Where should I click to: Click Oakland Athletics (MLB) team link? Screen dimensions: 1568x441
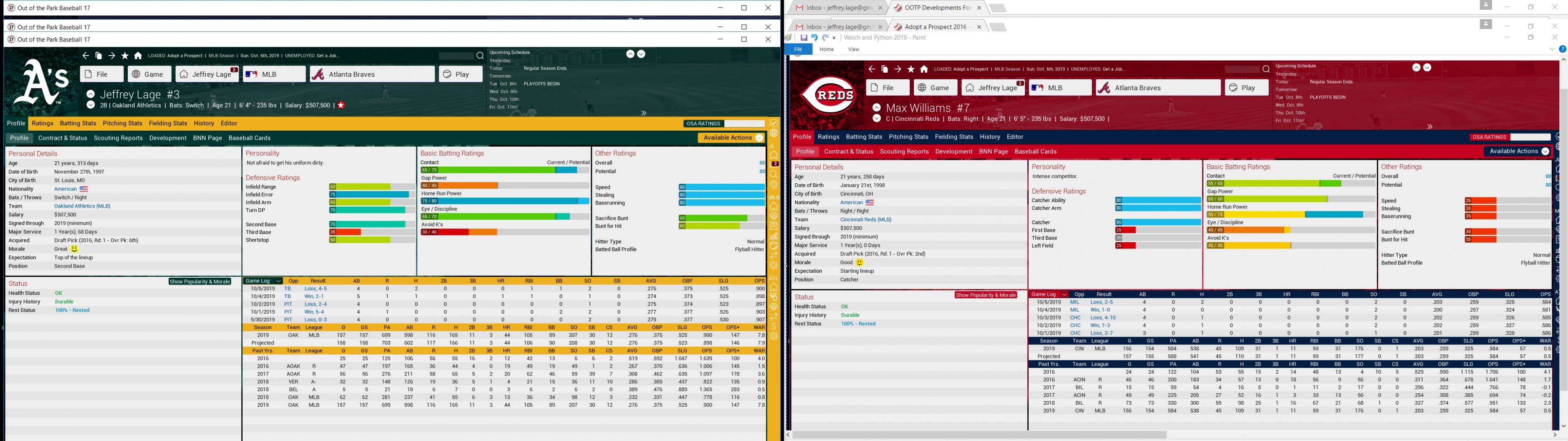tap(82, 206)
